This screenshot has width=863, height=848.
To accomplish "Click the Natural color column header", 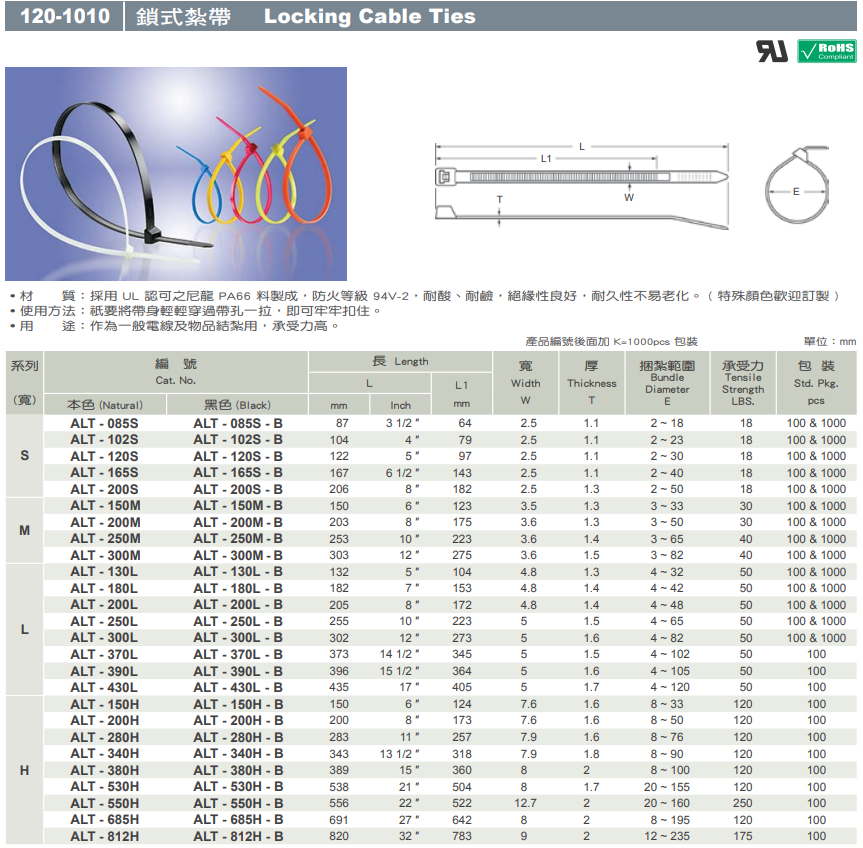I will (x=105, y=405).
